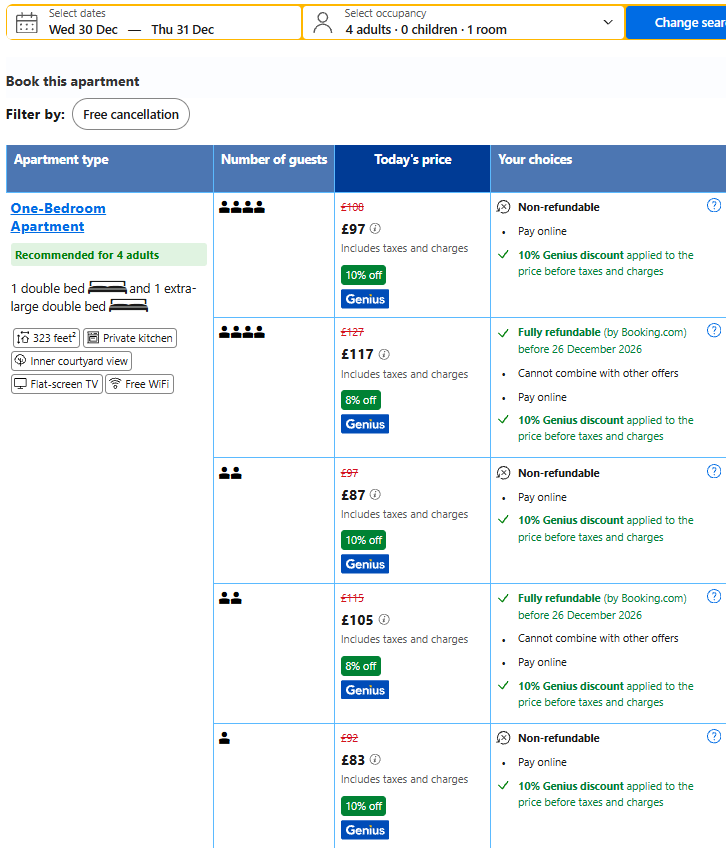This screenshot has height=848, width=726.
Task: Toggle the Free cancellation filter
Action: click(x=131, y=114)
